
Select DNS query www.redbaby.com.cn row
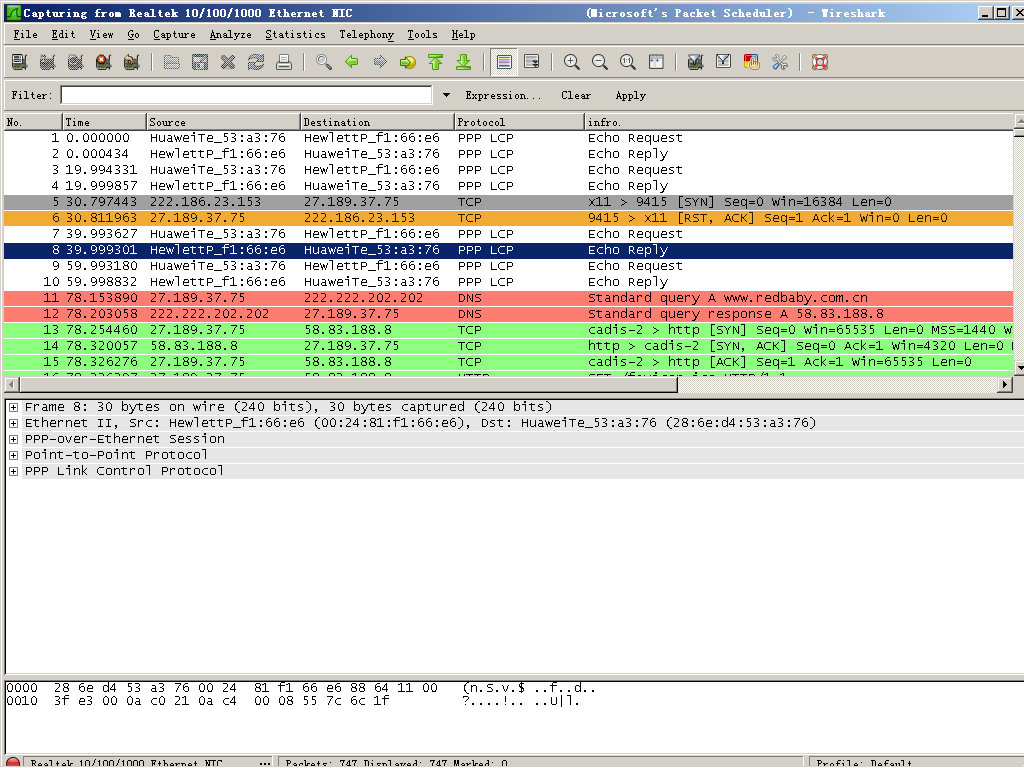pos(509,298)
